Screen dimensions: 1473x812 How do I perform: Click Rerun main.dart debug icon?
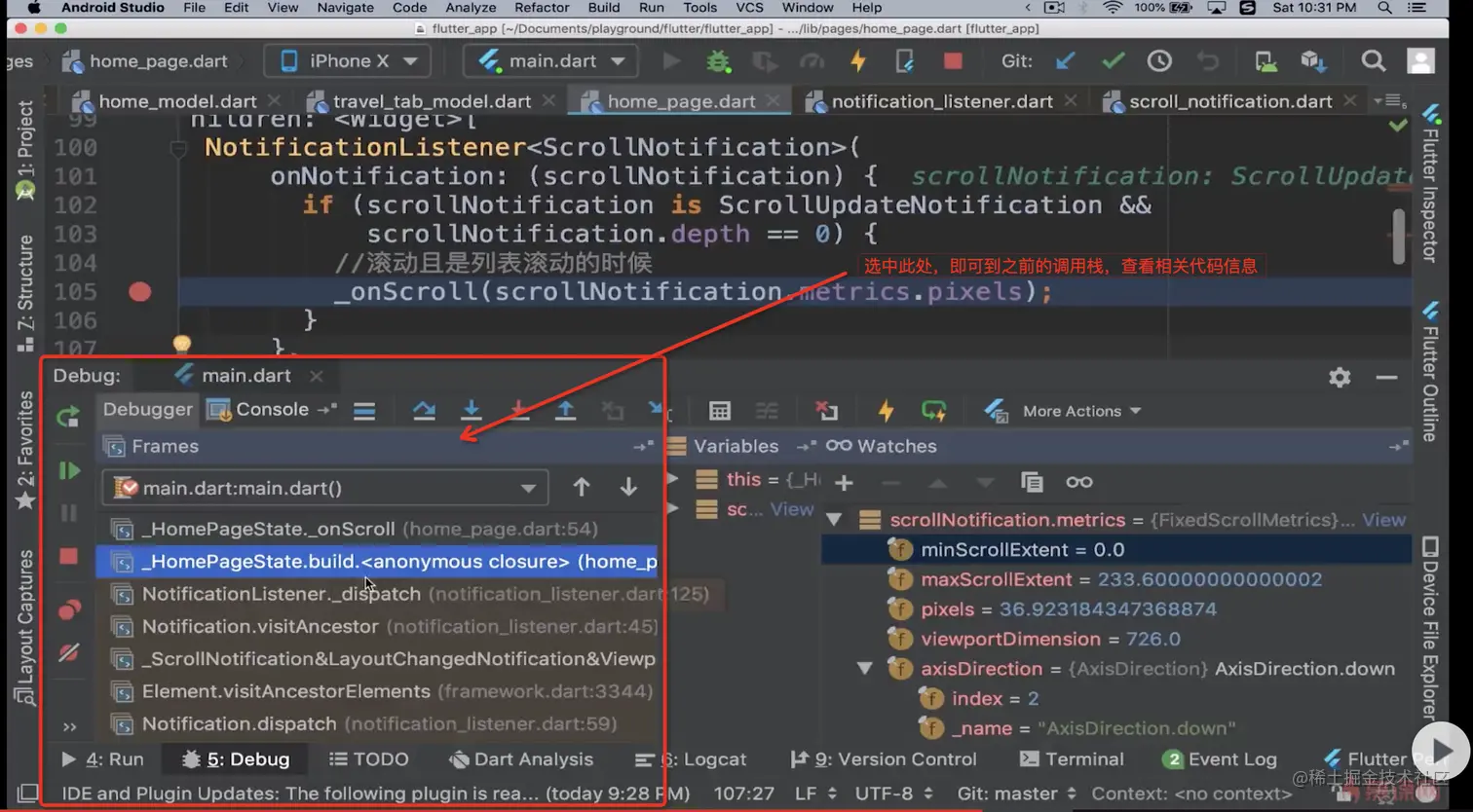click(68, 418)
